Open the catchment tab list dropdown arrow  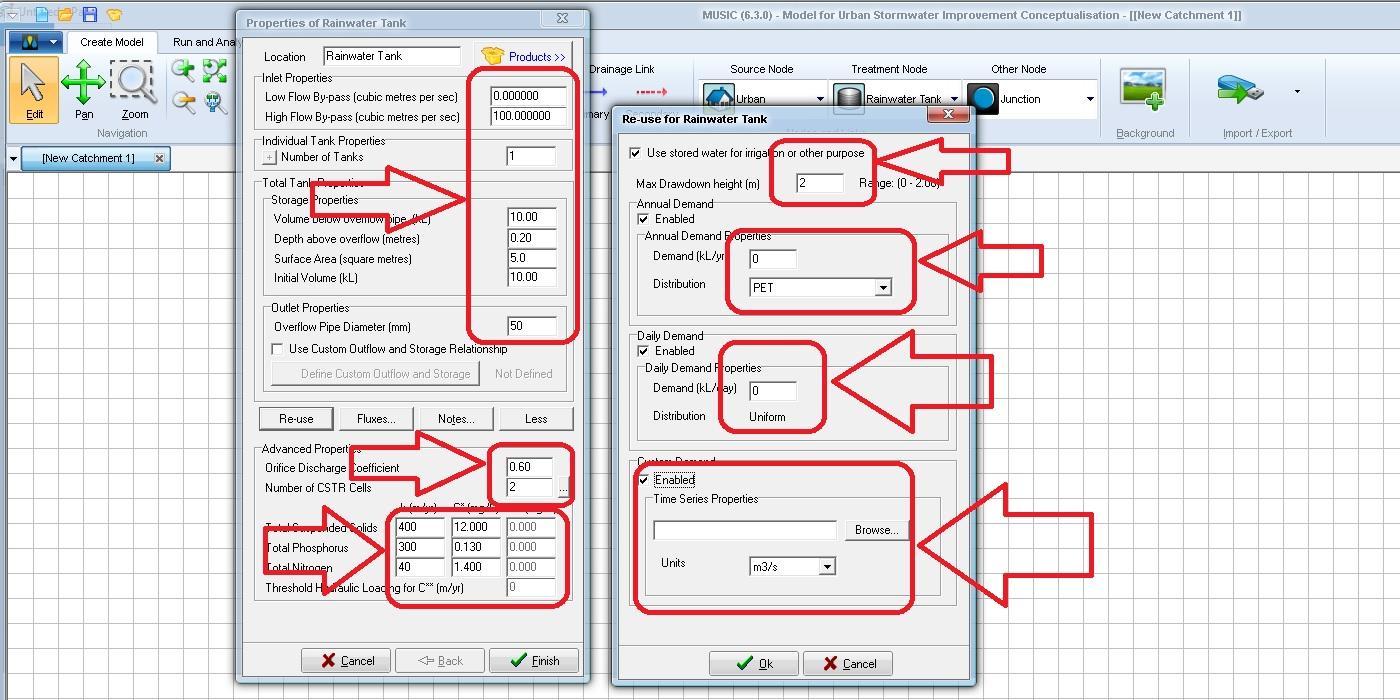(x=13, y=158)
